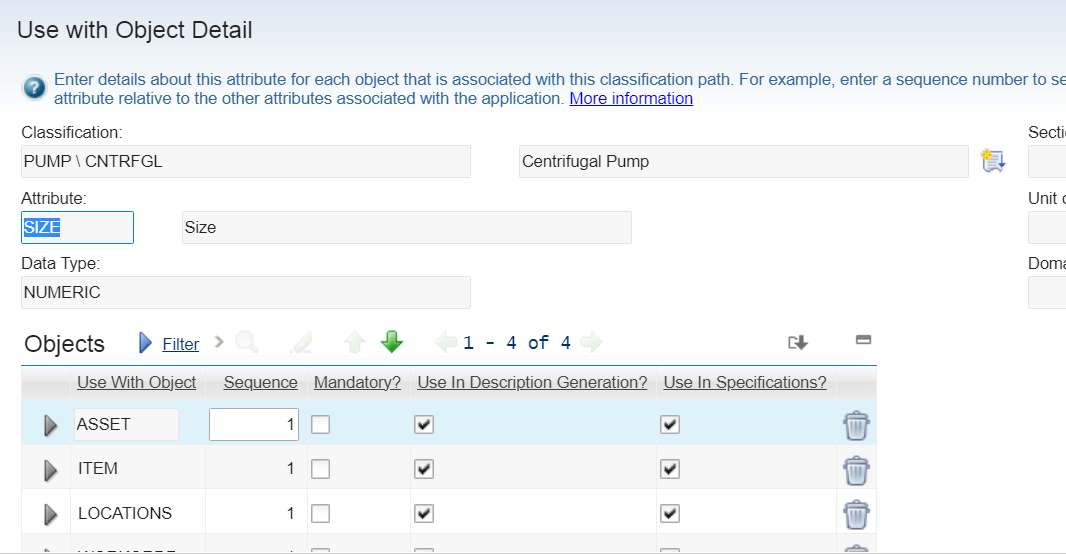Delete the ITEM row with trash icon
The height and width of the screenshot is (554, 1066).
(x=856, y=469)
